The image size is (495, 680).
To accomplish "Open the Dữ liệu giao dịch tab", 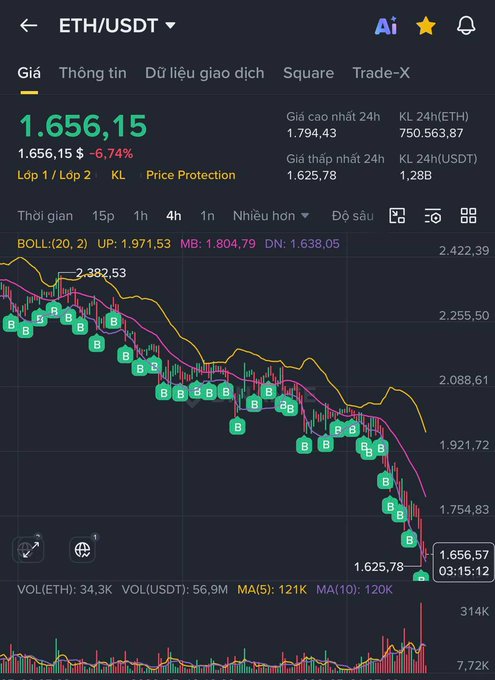I will click(205, 73).
